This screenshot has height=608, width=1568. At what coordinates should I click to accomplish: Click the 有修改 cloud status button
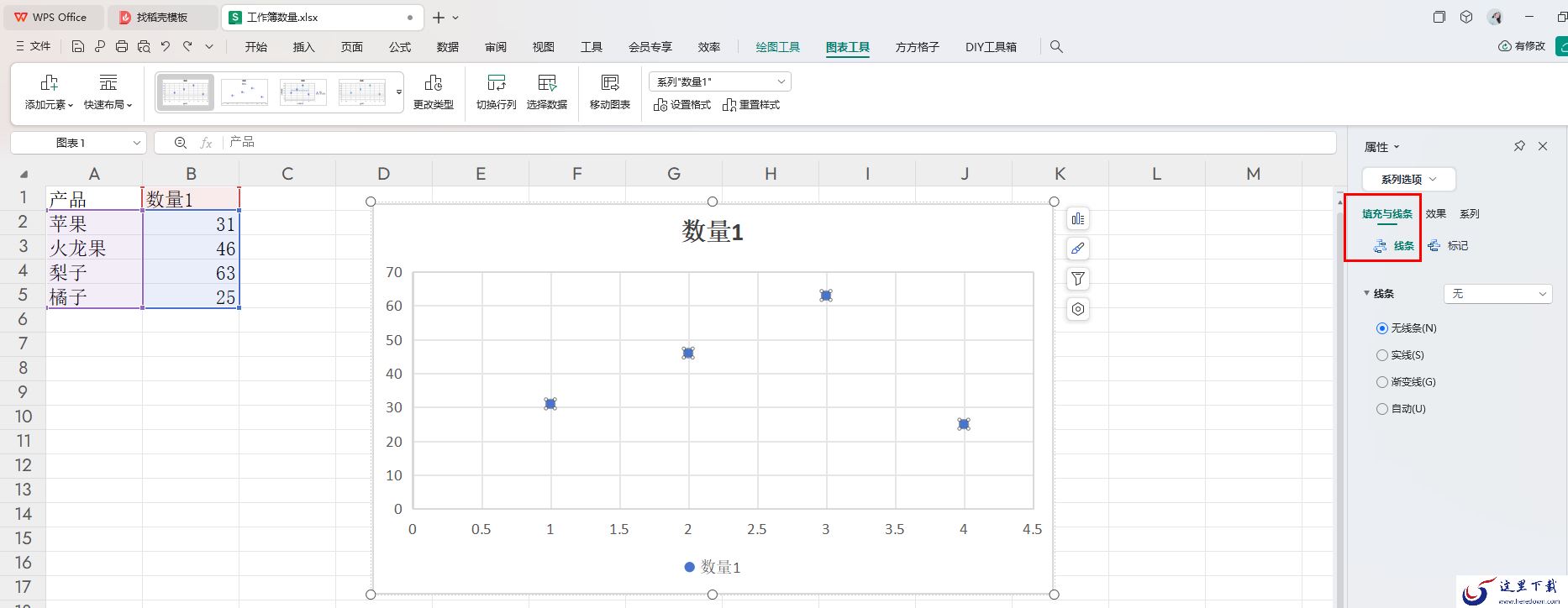(x=1522, y=47)
